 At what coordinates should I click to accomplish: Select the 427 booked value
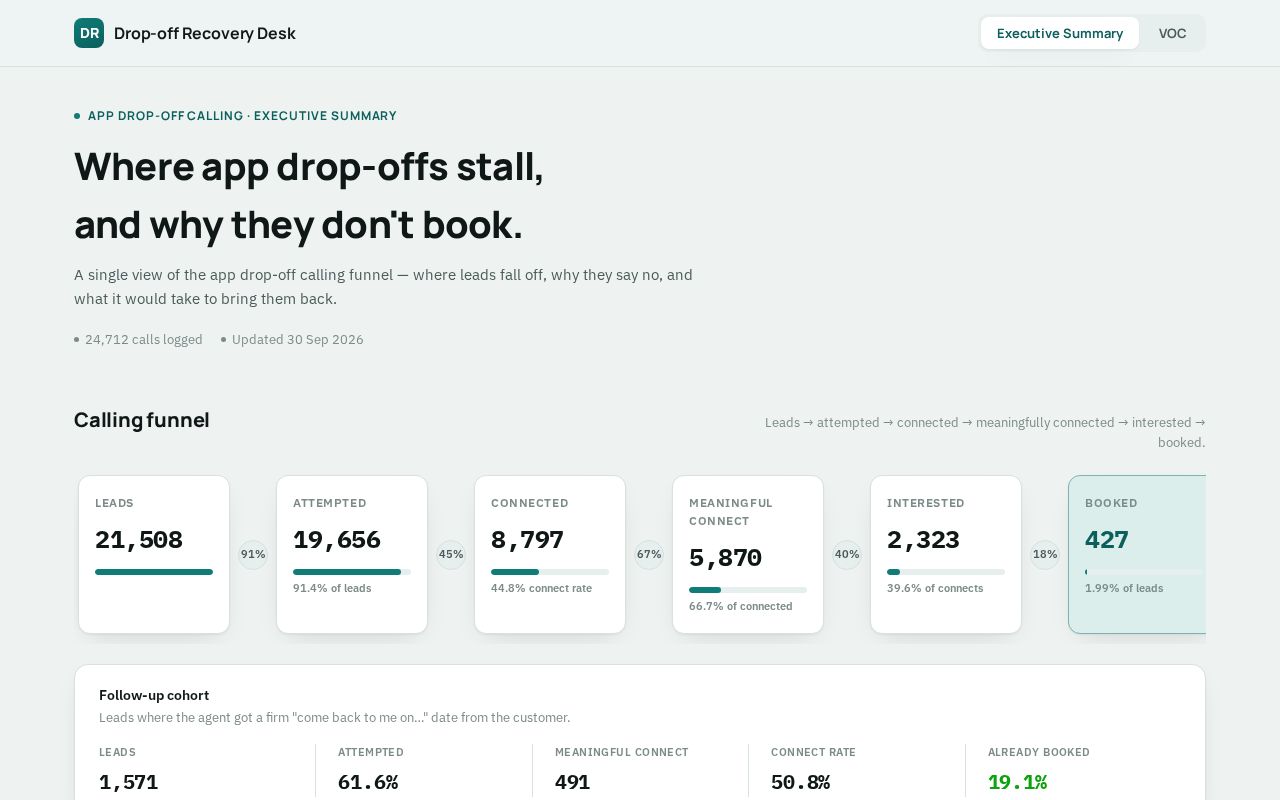pyautogui.click(x=1107, y=540)
